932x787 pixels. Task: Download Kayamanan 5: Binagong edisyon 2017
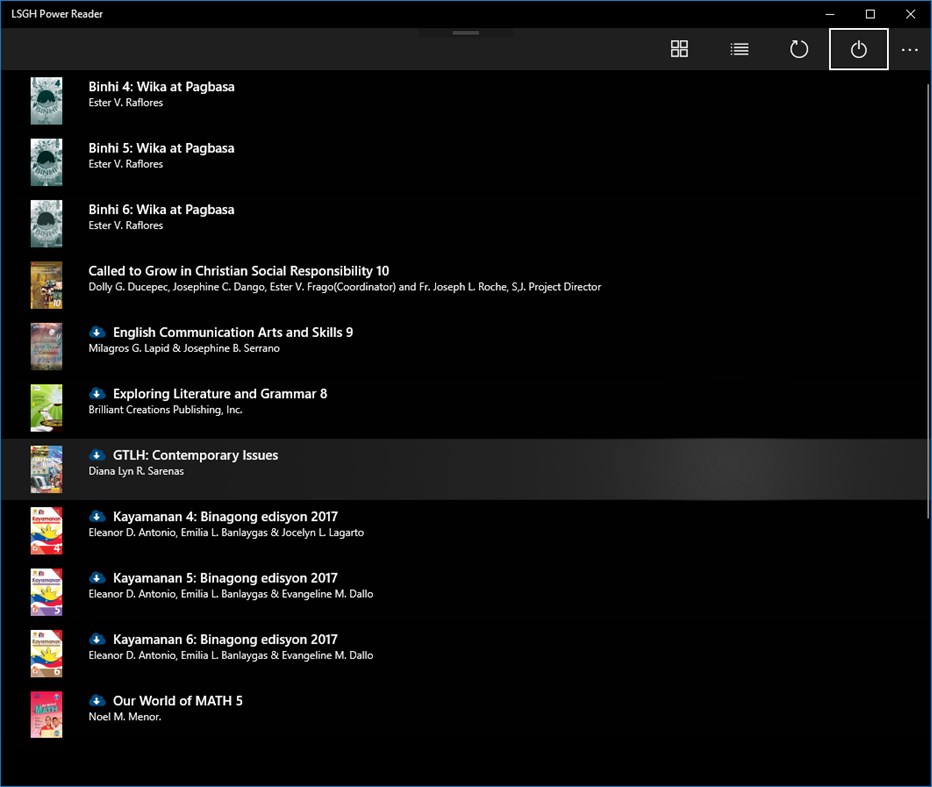click(x=97, y=577)
